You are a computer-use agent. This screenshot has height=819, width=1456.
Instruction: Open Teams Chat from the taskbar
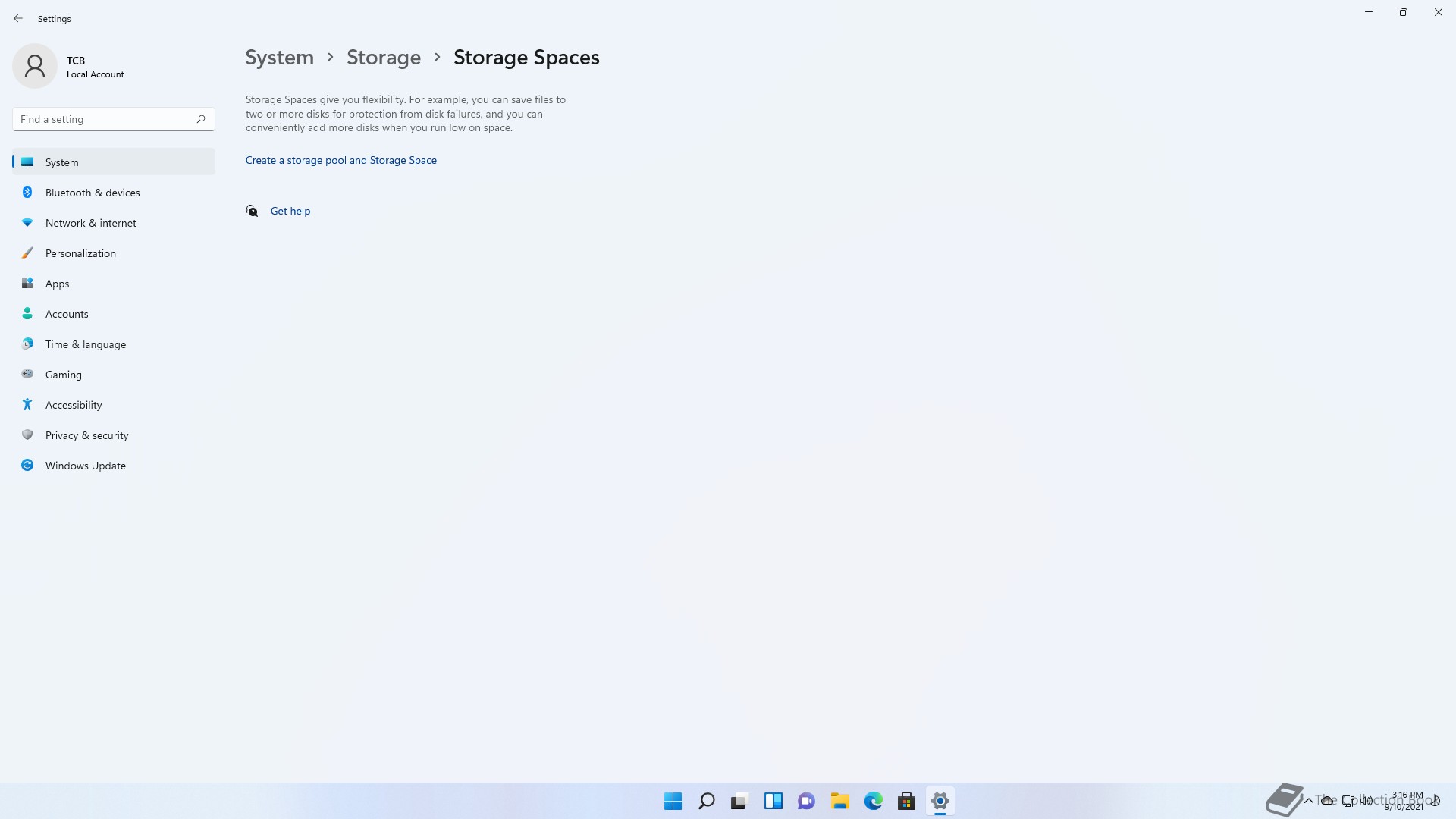806,802
